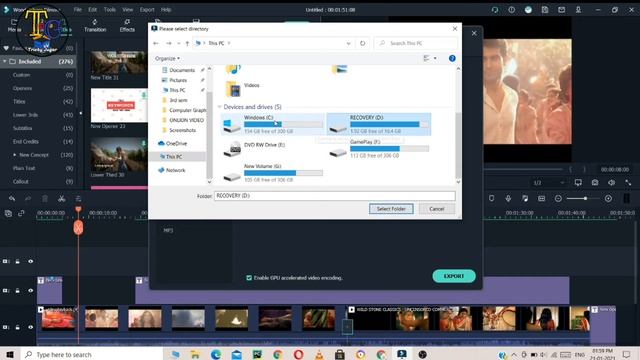Click the Windows Start button
640x360 pixels.
tap(10, 354)
